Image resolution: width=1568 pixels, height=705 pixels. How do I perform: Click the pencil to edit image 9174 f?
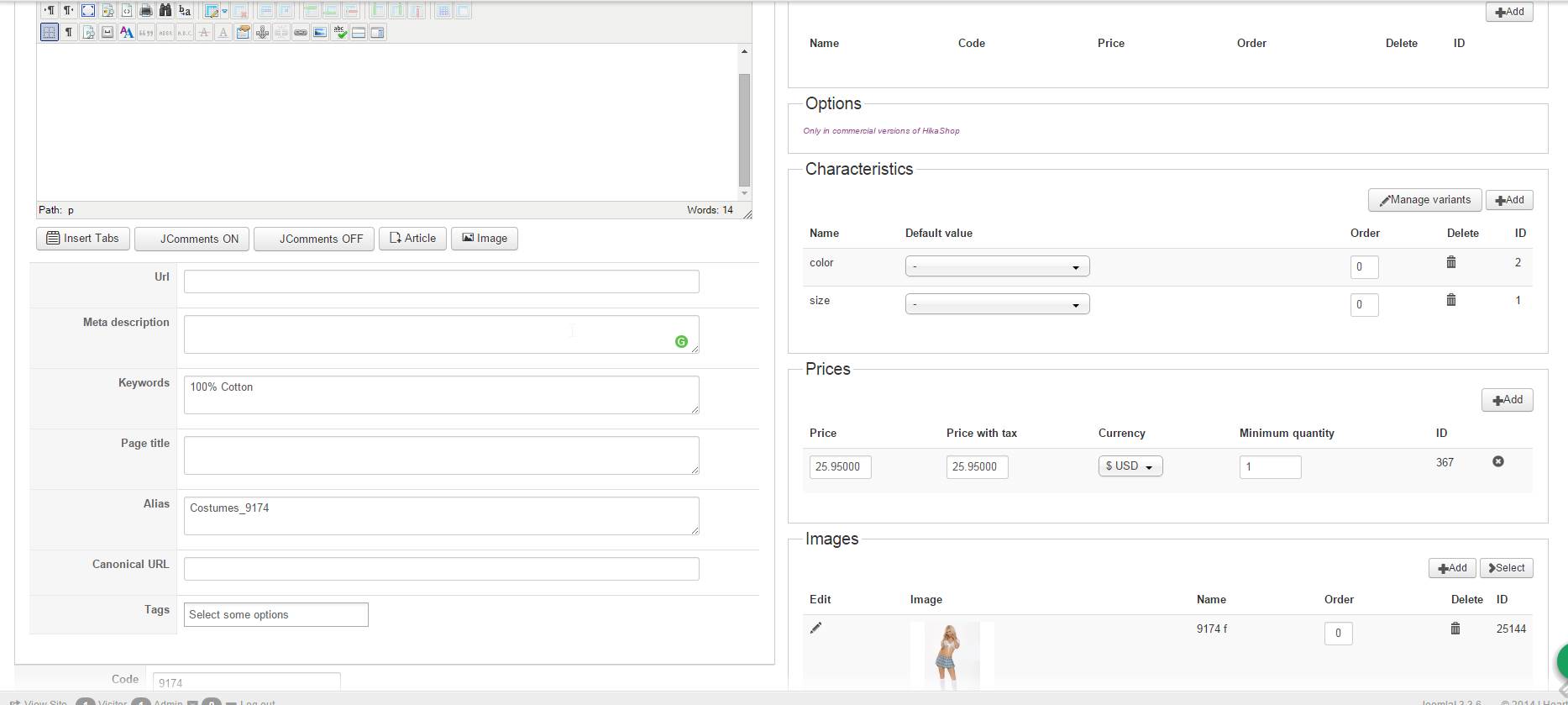pyautogui.click(x=815, y=628)
